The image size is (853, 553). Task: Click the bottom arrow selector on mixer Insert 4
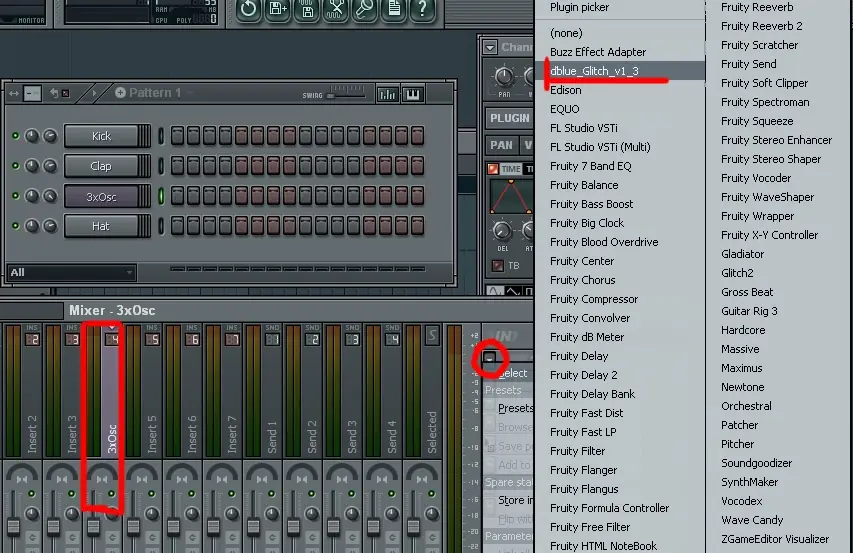coord(112,537)
